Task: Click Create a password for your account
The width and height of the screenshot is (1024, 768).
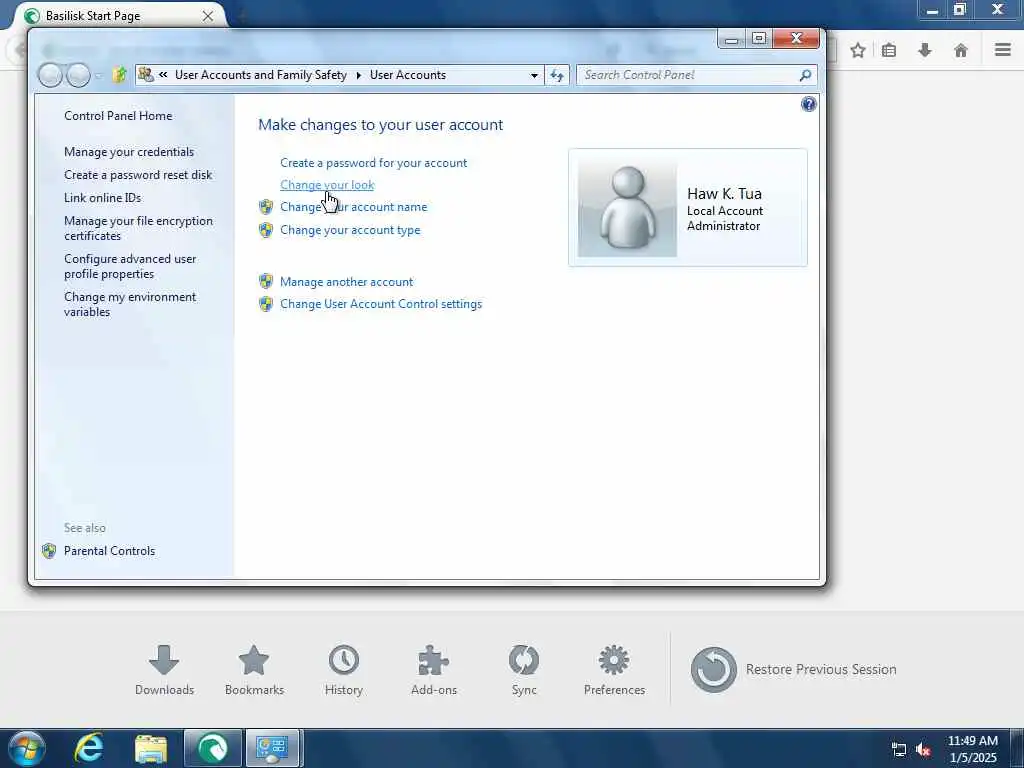Action: 374,163
